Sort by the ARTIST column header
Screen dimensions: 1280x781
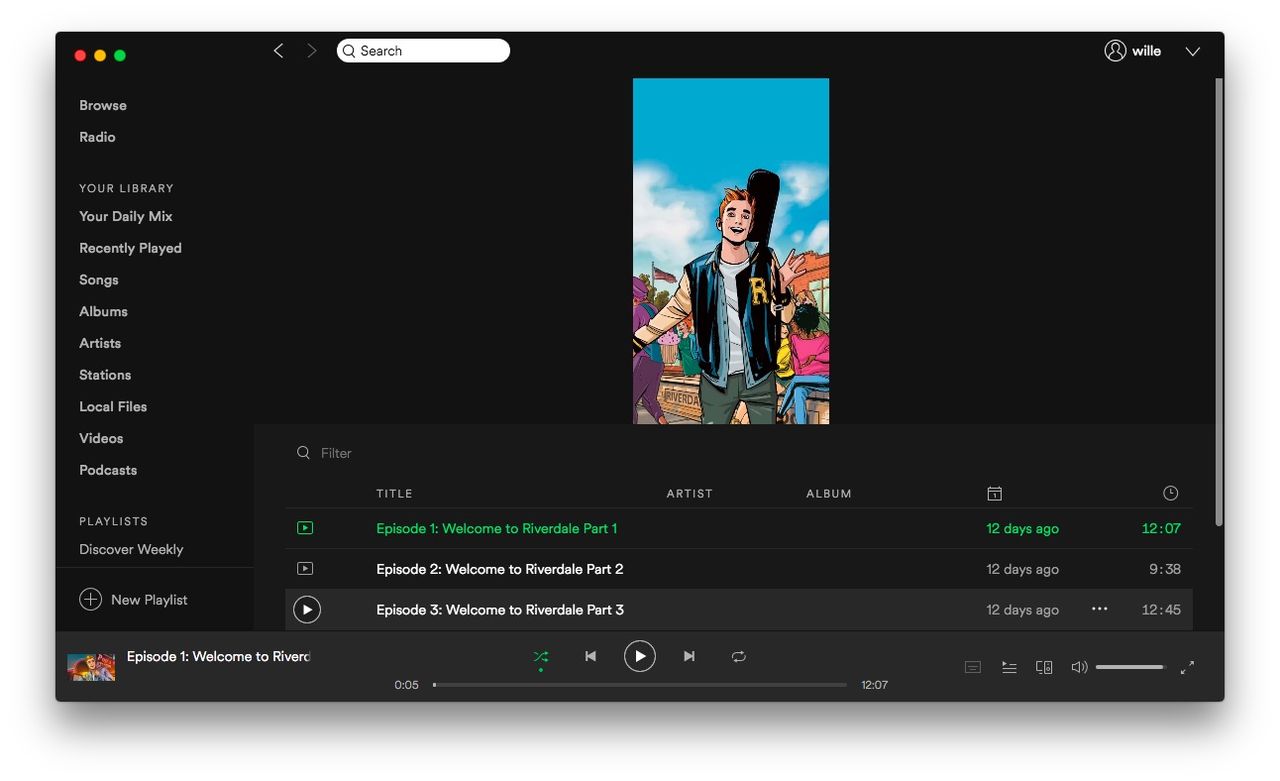tap(690, 493)
